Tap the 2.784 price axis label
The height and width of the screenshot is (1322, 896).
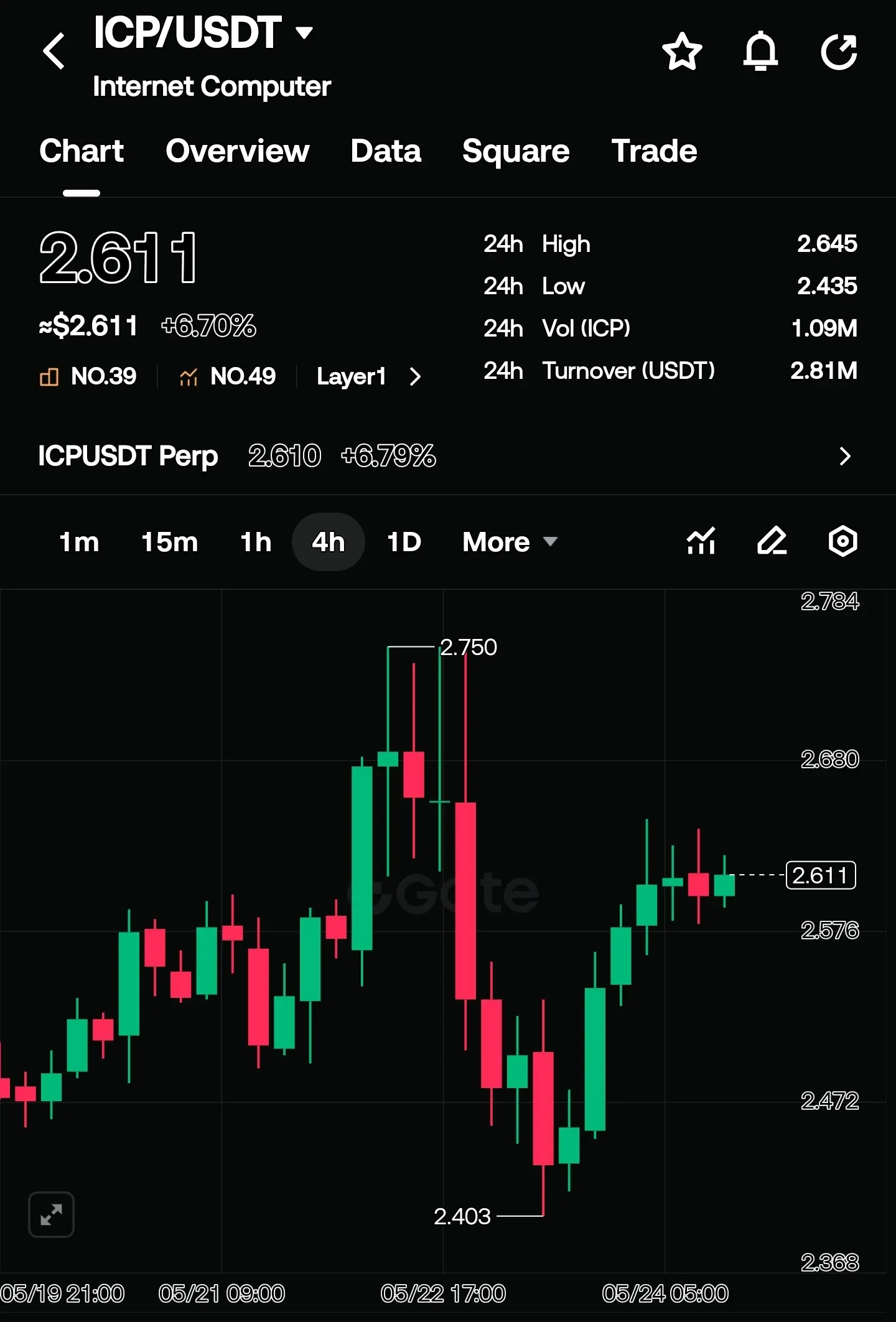click(x=829, y=601)
